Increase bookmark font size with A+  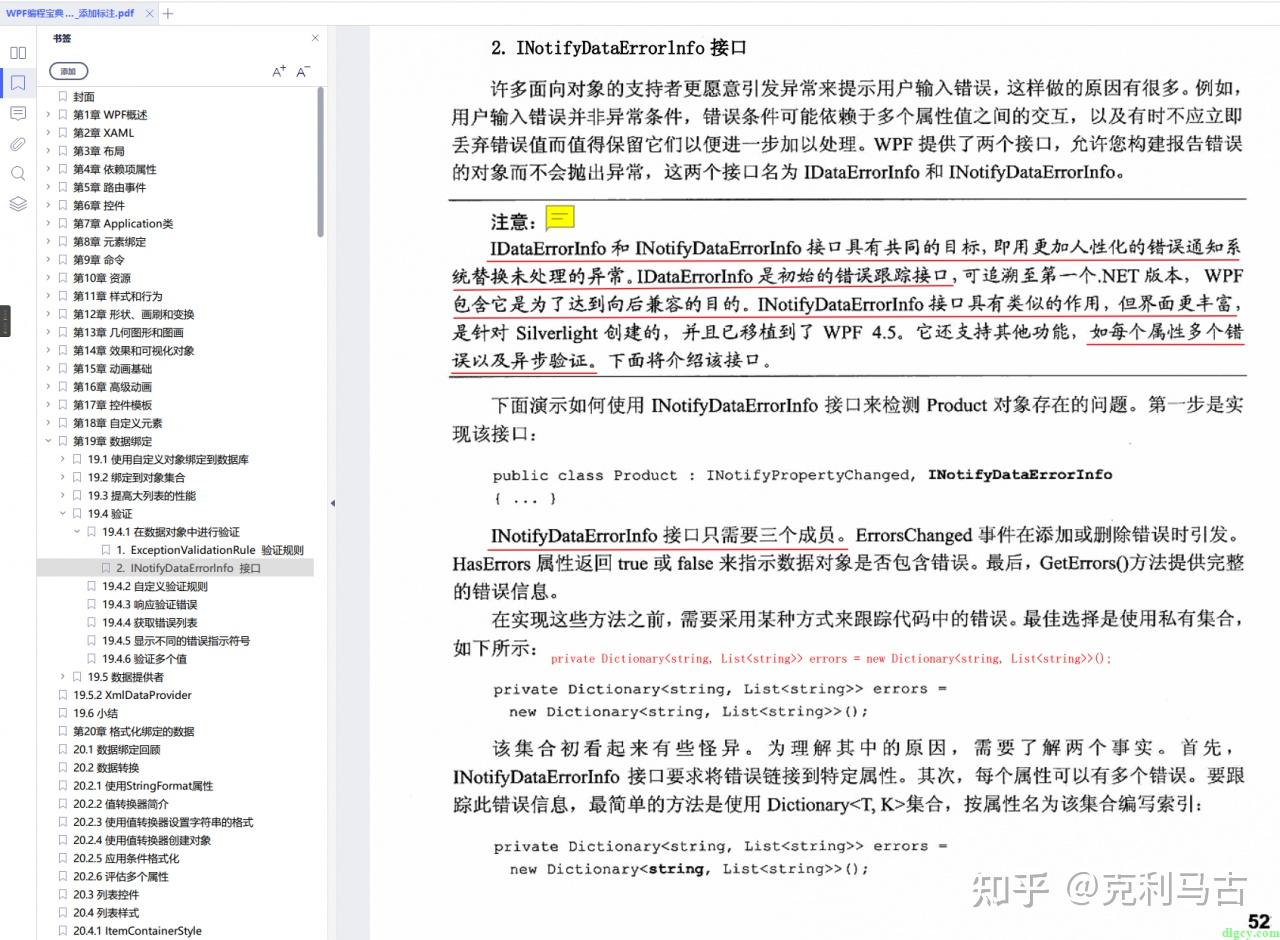tap(279, 71)
